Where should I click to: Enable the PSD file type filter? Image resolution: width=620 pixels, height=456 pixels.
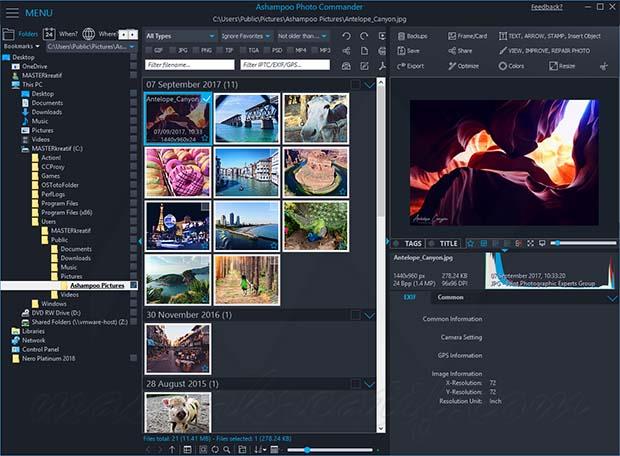(267, 50)
